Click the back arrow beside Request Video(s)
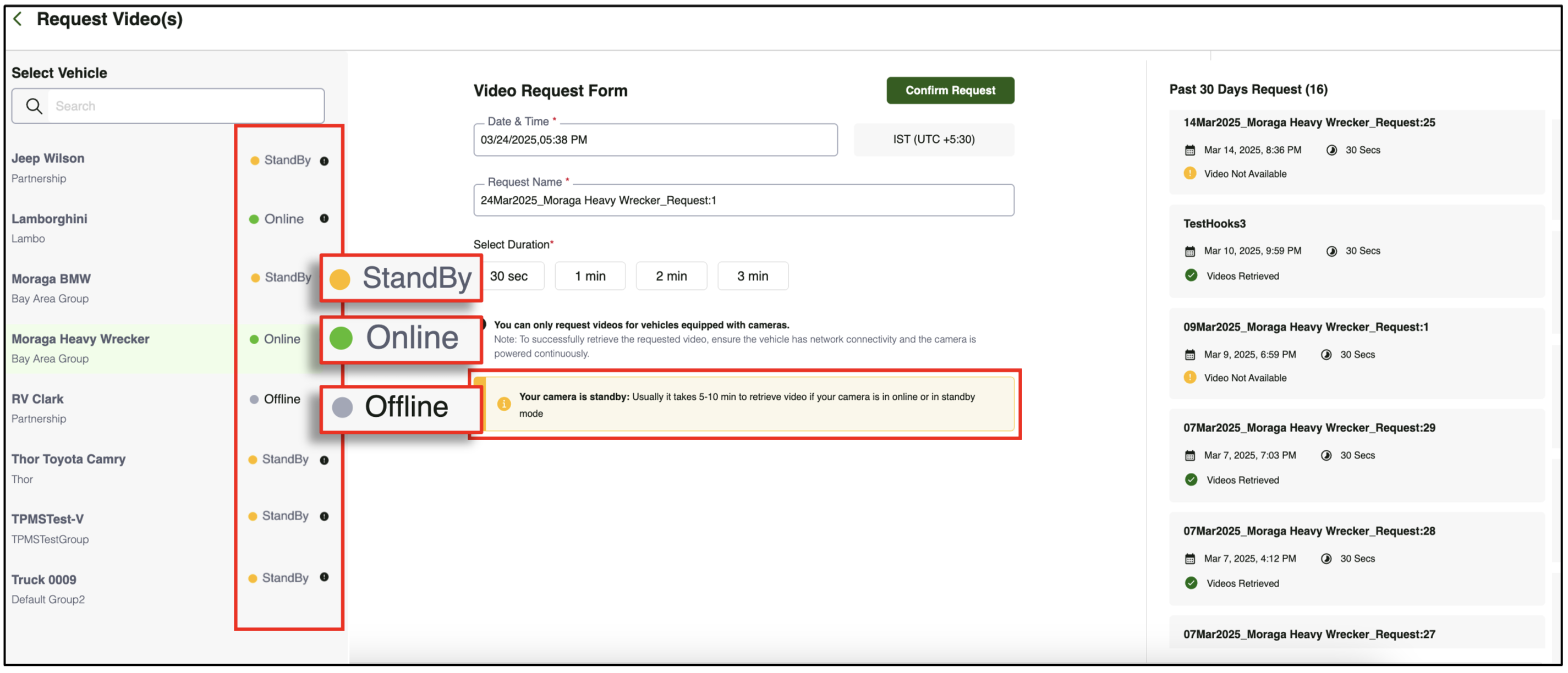 point(18,19)
